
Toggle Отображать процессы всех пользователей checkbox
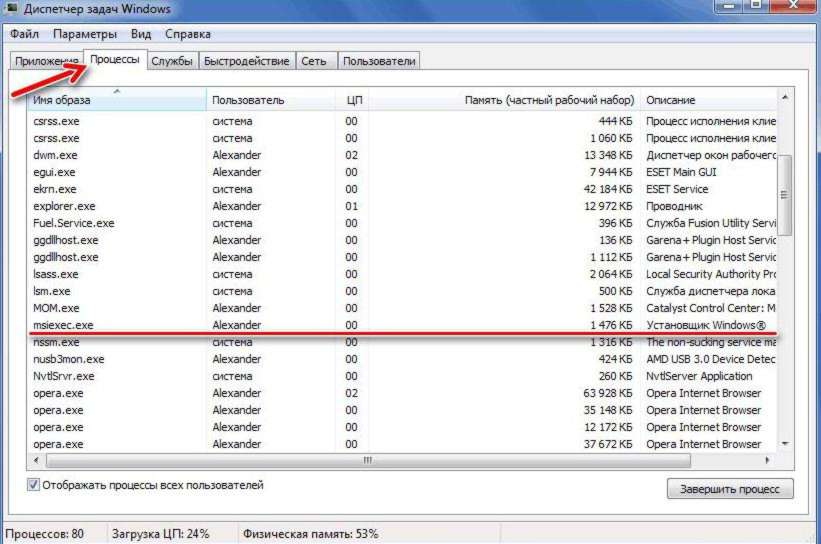click(x=34, y=485)
